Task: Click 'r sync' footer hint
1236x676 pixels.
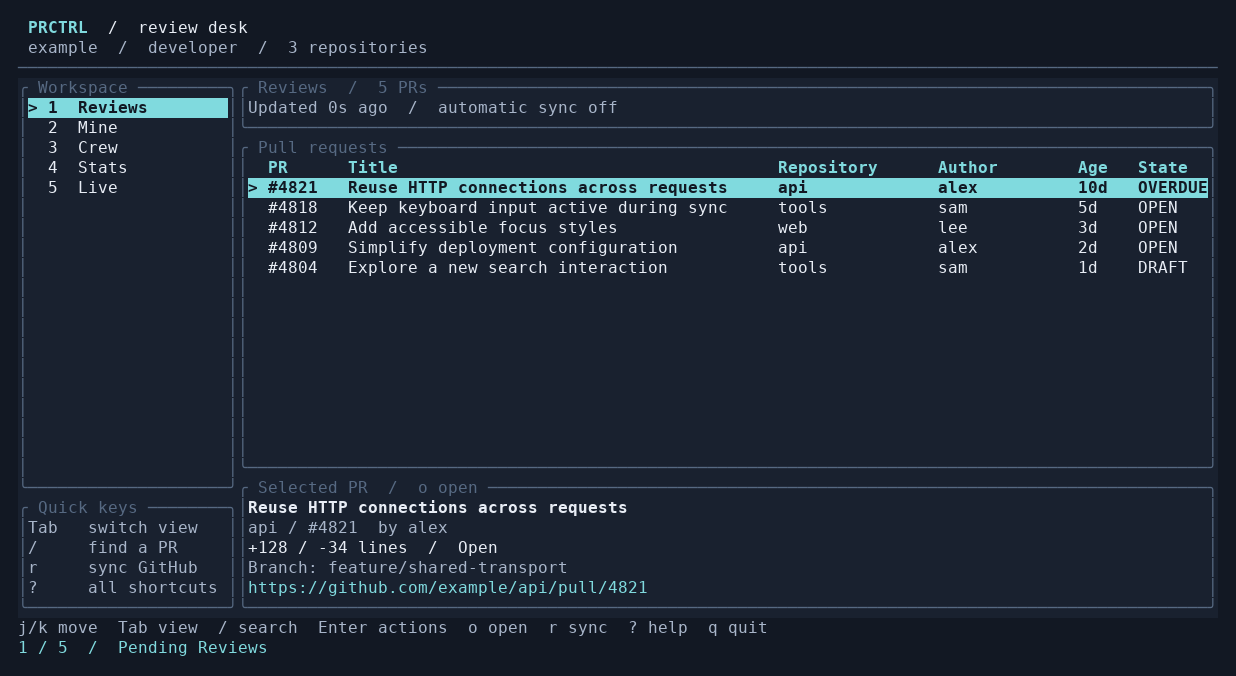Action: click(578, 628)
